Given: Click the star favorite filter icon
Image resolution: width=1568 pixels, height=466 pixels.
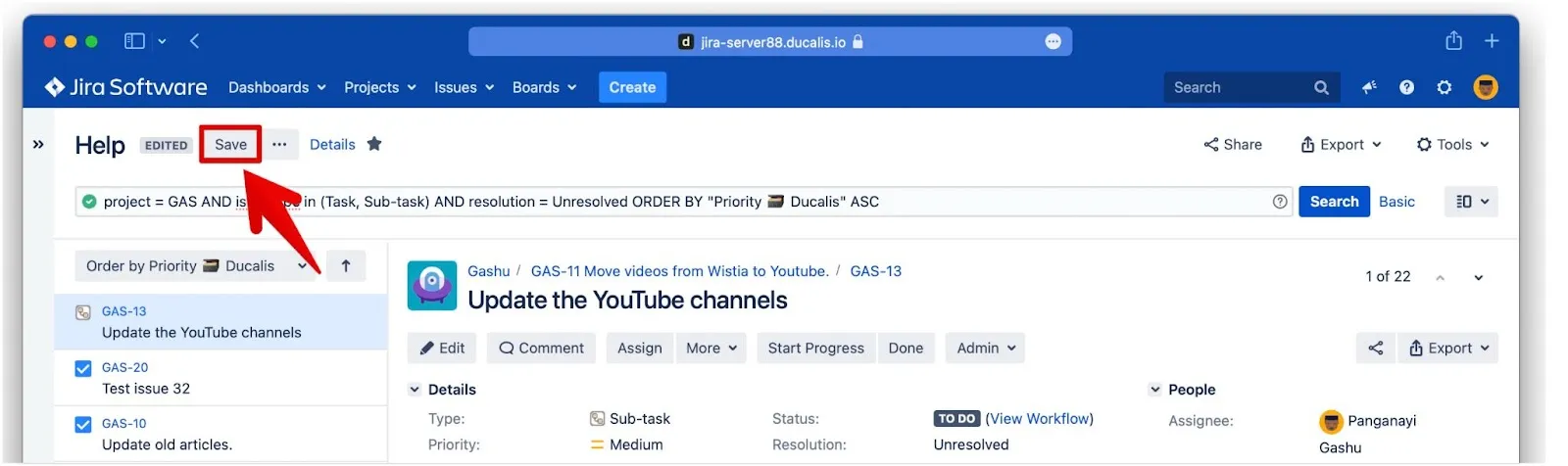Looking at the screenshot, I should point(374,145).
